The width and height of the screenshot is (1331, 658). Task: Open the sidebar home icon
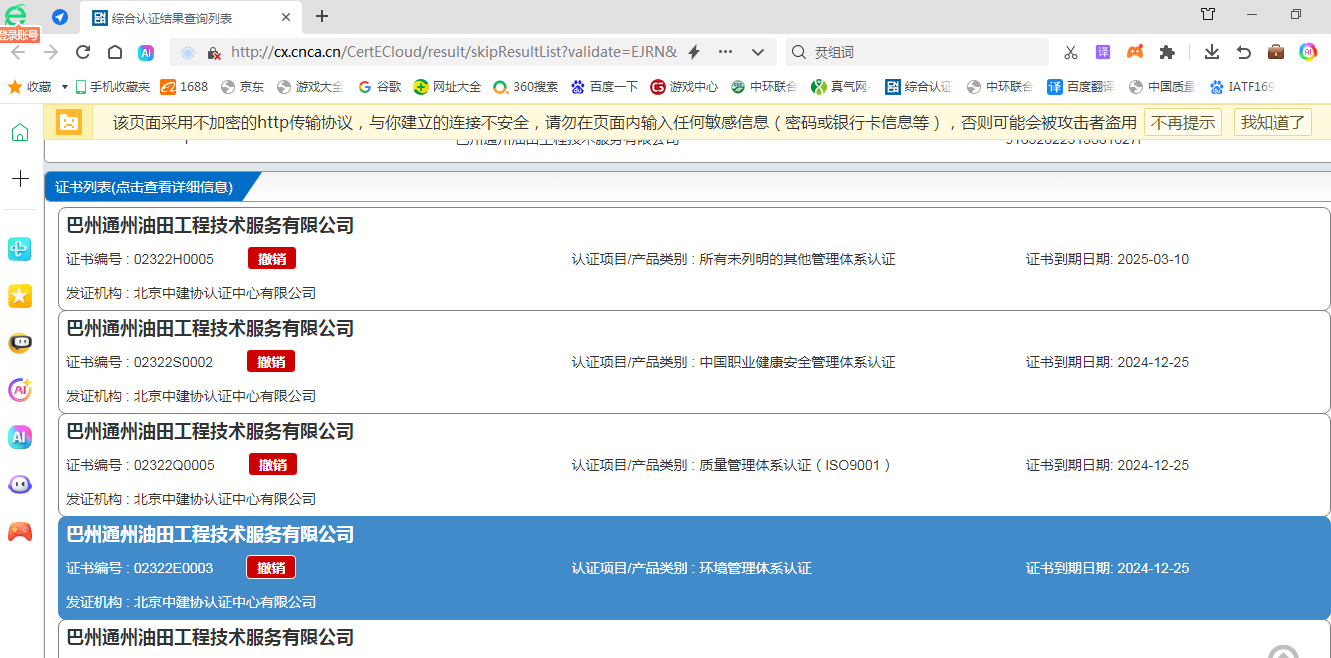coord(20,133)
